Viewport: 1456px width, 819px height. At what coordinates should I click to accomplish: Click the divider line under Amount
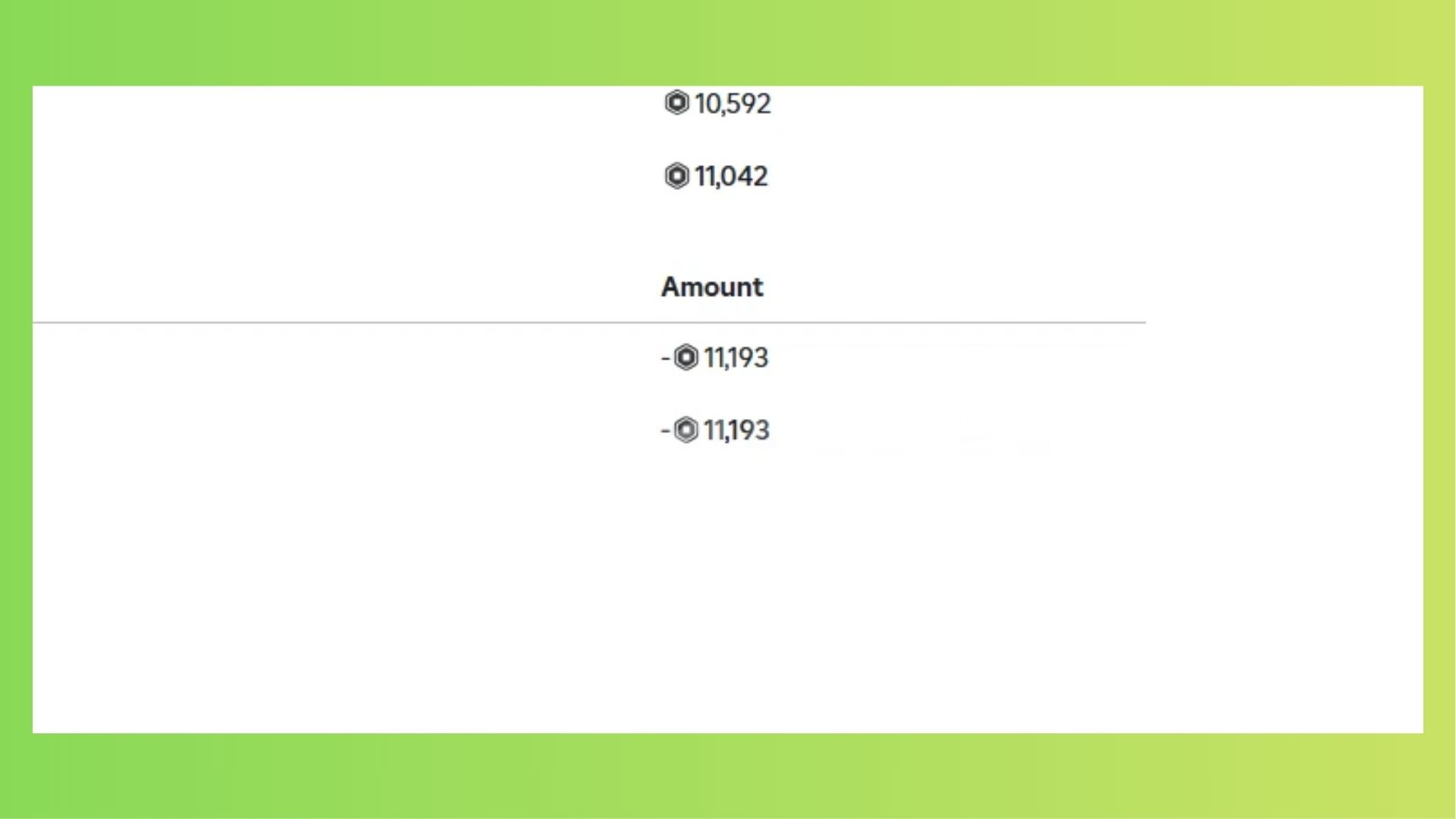click(x=589, y=322)
